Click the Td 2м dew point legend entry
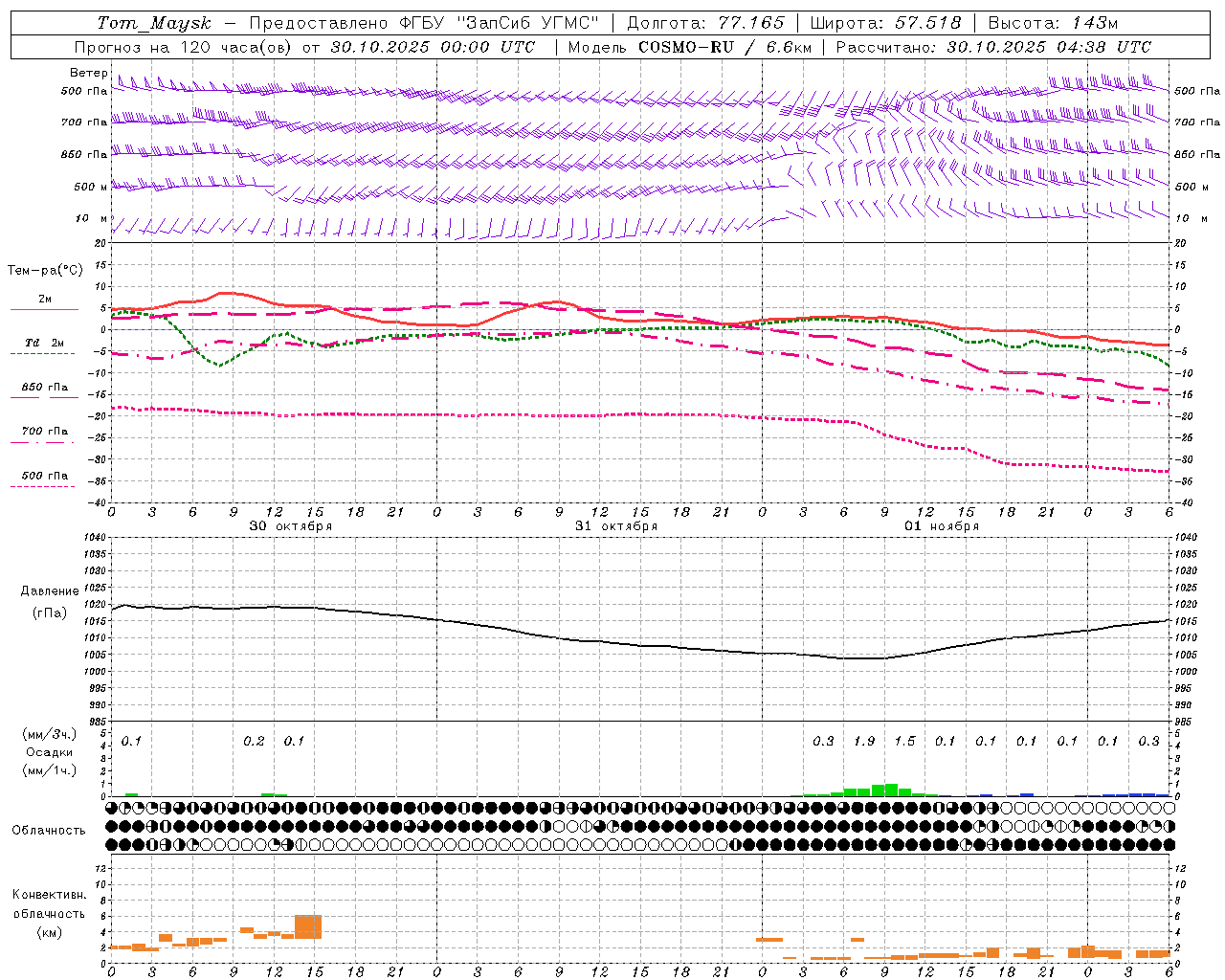Viewport: 1225px width, 980px height. [x=45, y=343]
